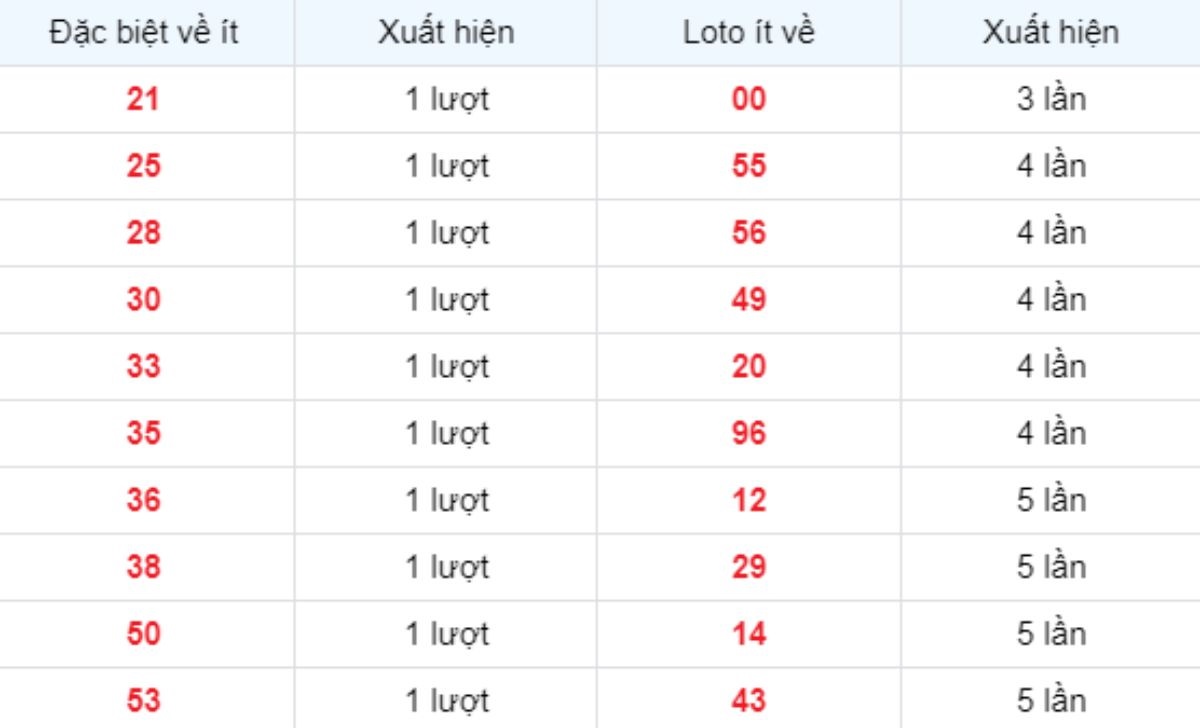Click loto number 00
1200x728 pixels.
click(x=749, y=99)
